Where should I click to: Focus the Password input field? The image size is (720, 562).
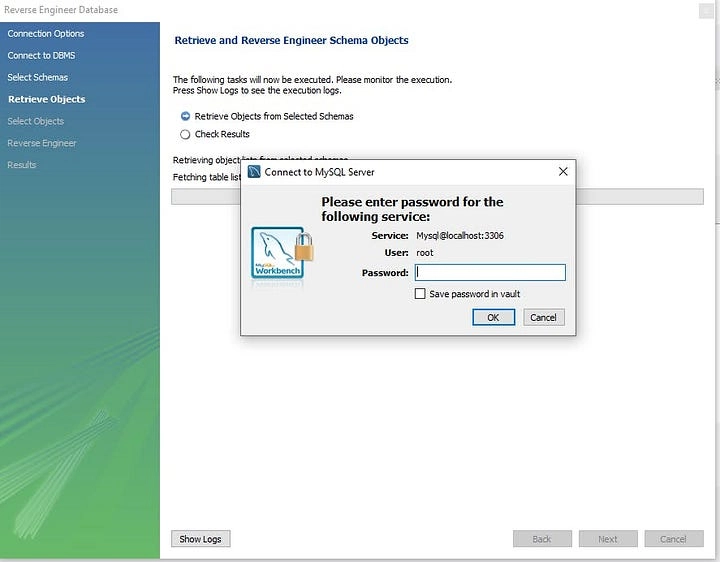490,272
